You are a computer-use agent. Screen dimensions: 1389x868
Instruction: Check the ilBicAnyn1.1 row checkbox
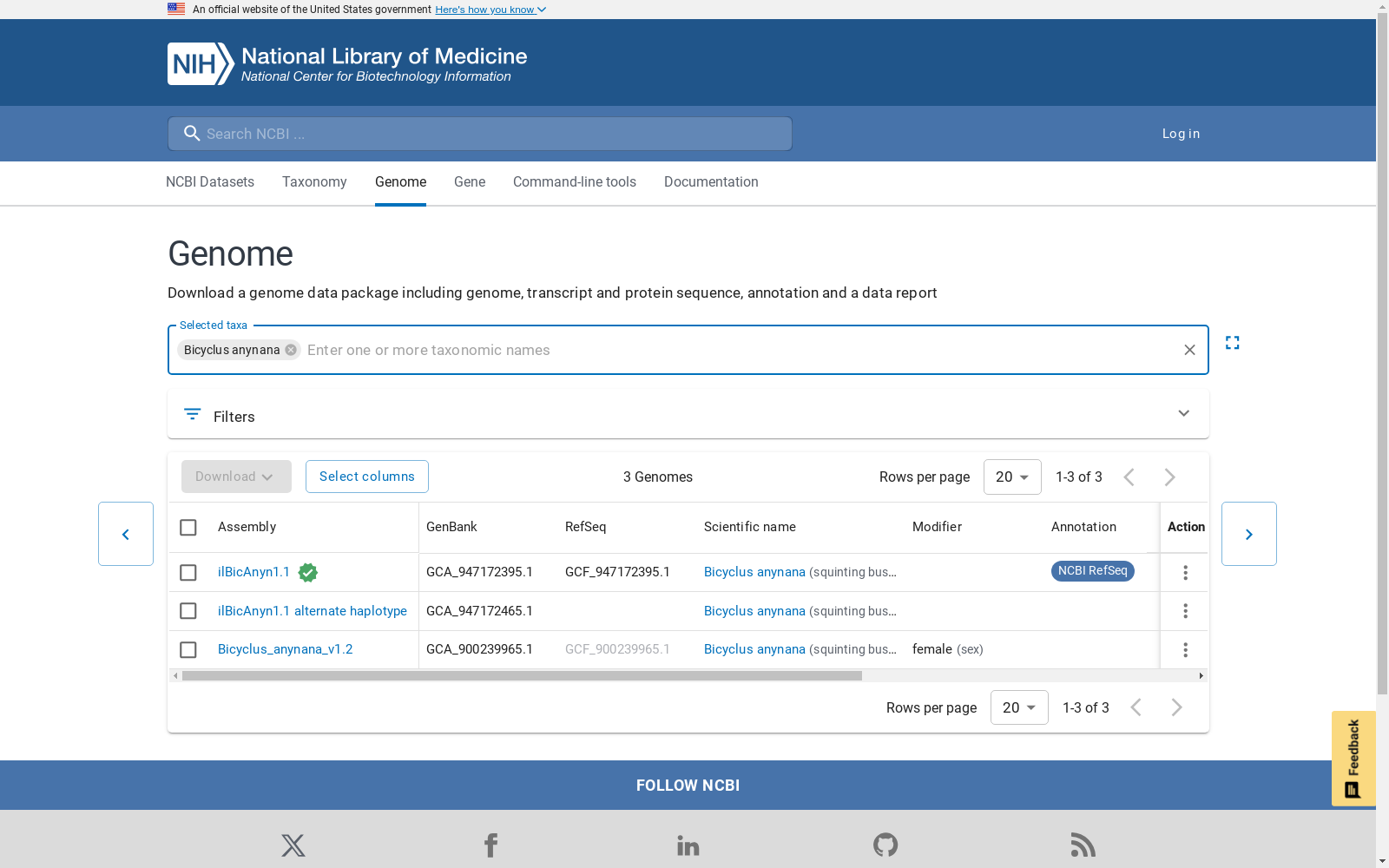[188, 573]
